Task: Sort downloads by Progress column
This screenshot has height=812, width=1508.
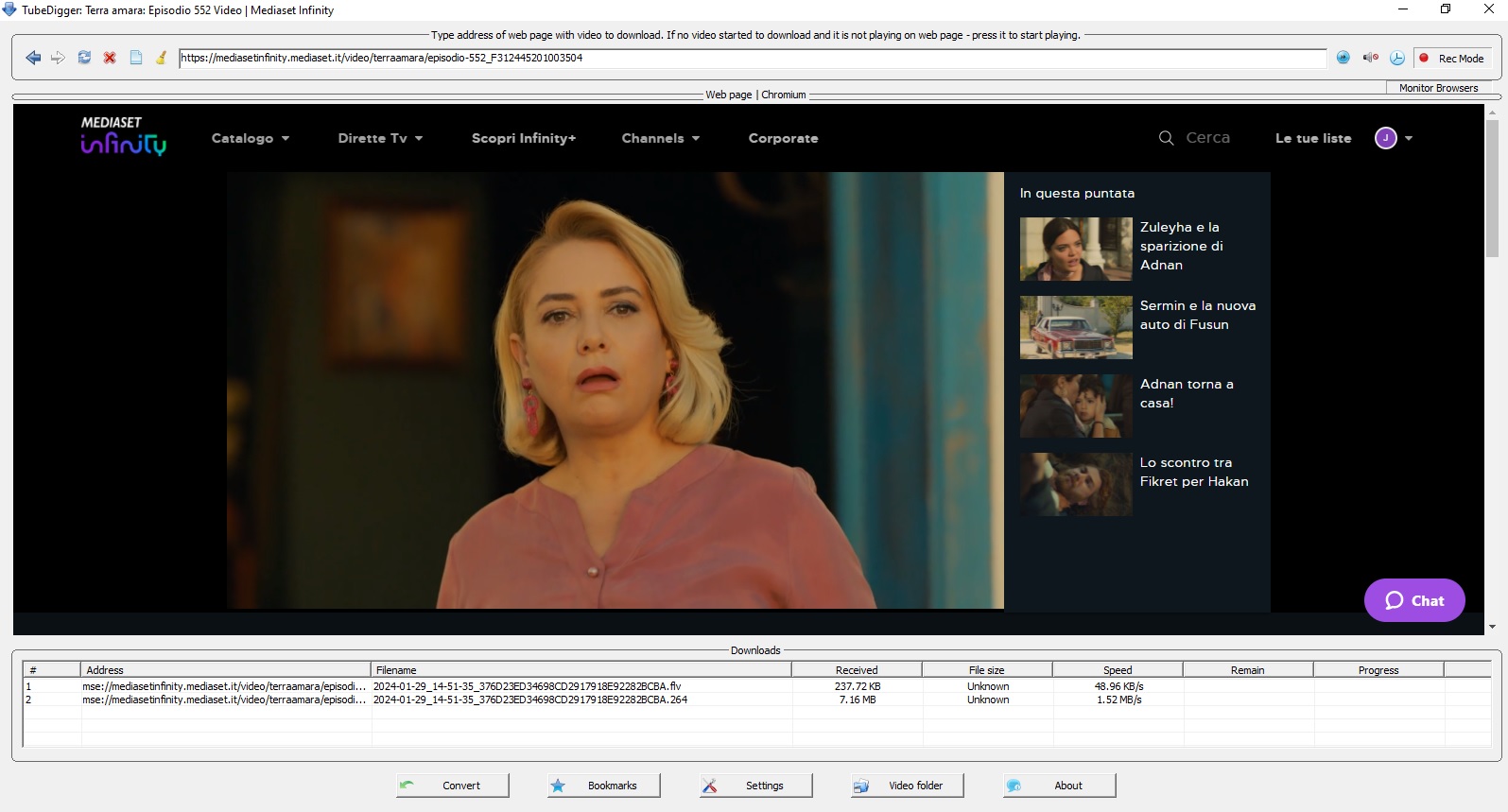Action: point(1378,670)
